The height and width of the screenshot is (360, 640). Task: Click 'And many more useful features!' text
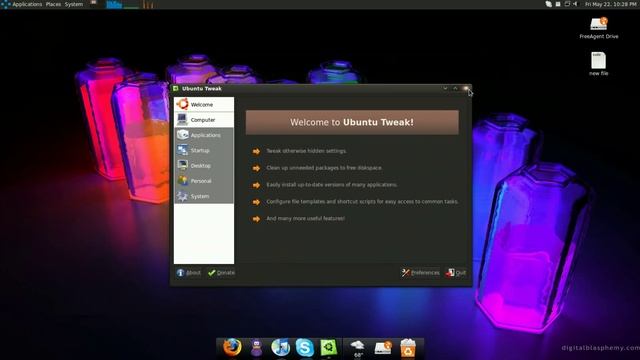coord(306,218)
